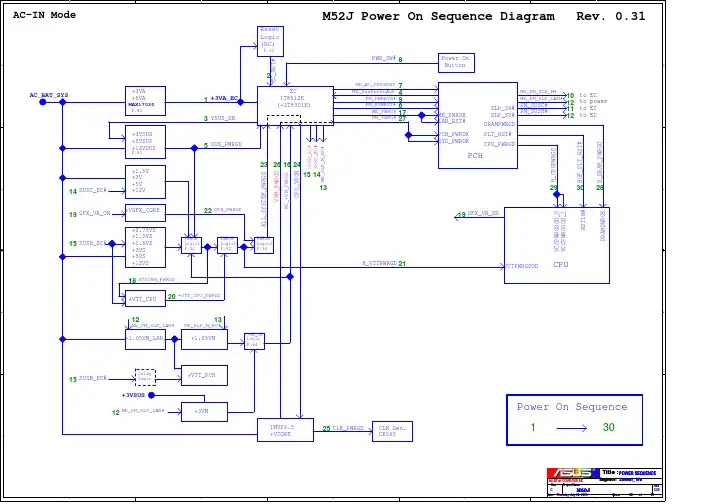Click the ASUS logo in title block
This screenshot has height=504, width=713.
point(573,473)
